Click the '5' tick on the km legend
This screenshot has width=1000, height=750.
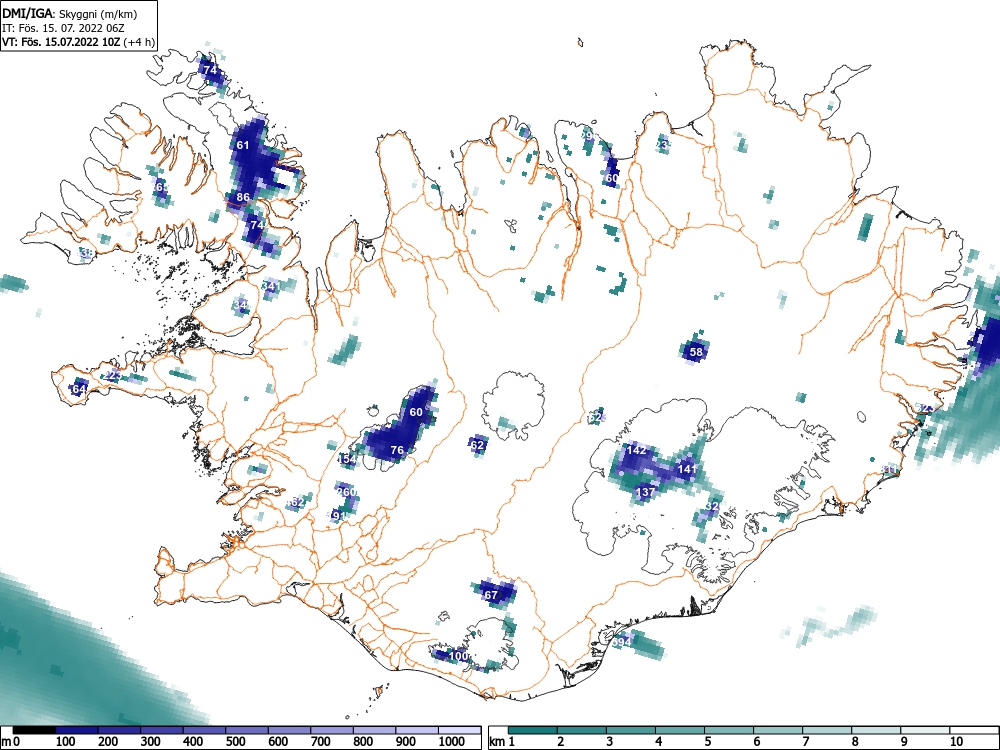coord(708,742)
